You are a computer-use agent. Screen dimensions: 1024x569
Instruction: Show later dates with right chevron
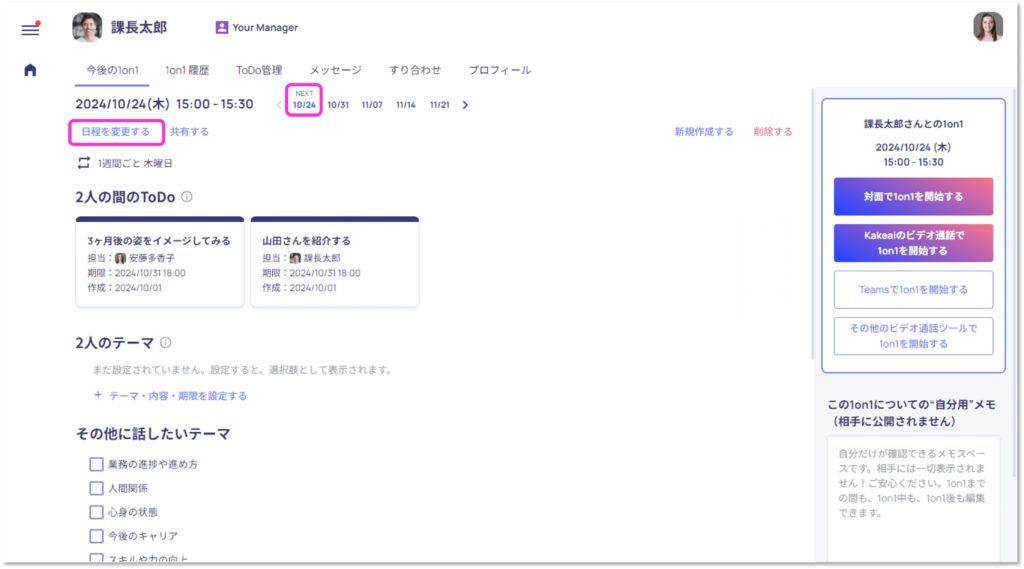(465, 105)
